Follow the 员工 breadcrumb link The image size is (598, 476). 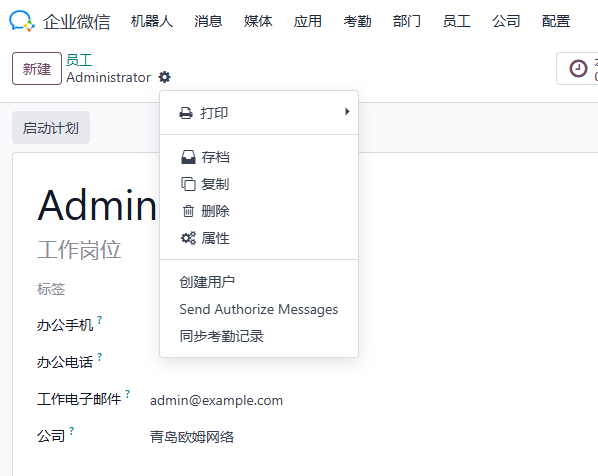79,60
